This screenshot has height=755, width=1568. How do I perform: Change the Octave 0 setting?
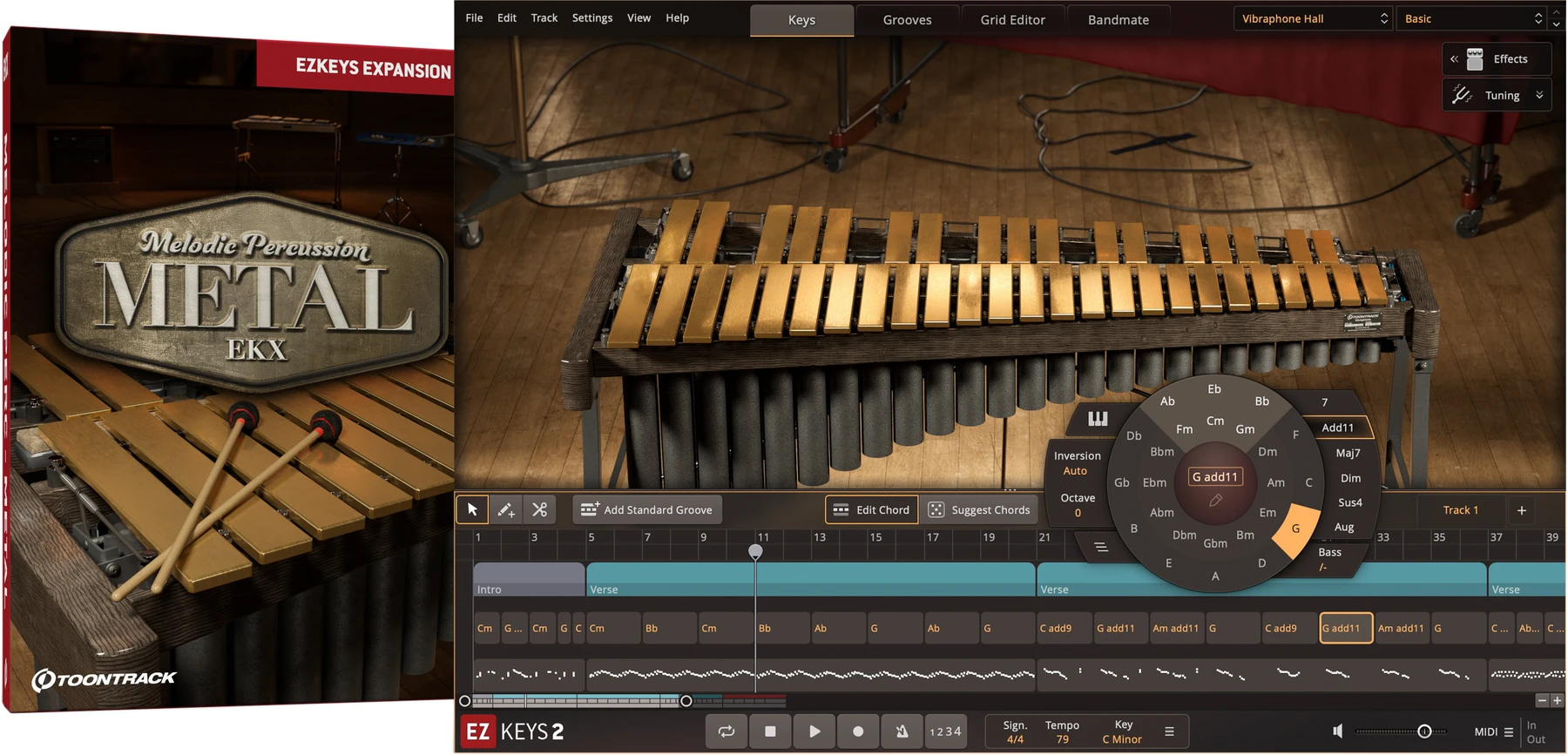click(x=1078, y=505)
